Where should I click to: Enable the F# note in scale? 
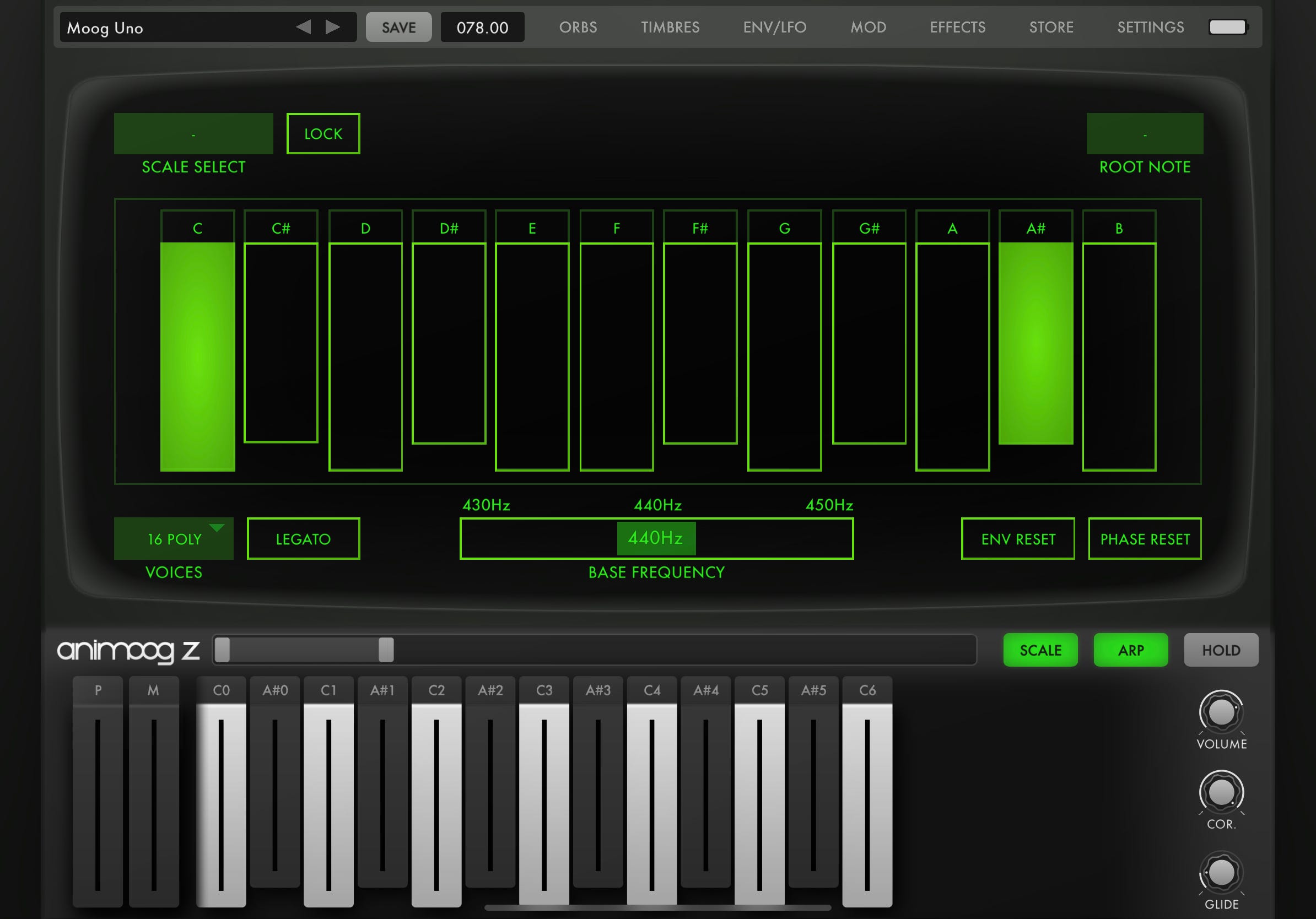tap(700, 343)
